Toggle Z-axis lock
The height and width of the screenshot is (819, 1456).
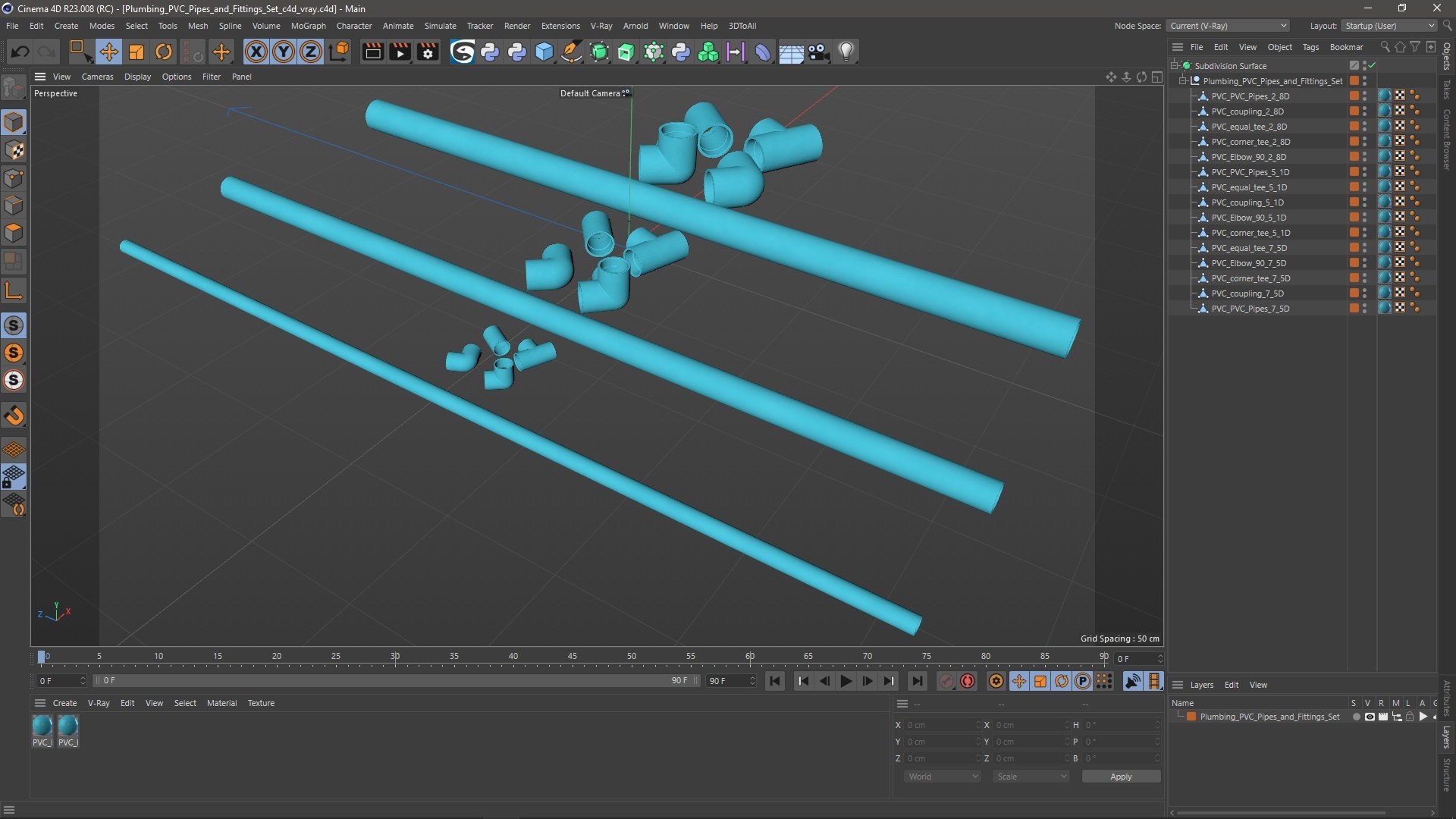[310, 52]
